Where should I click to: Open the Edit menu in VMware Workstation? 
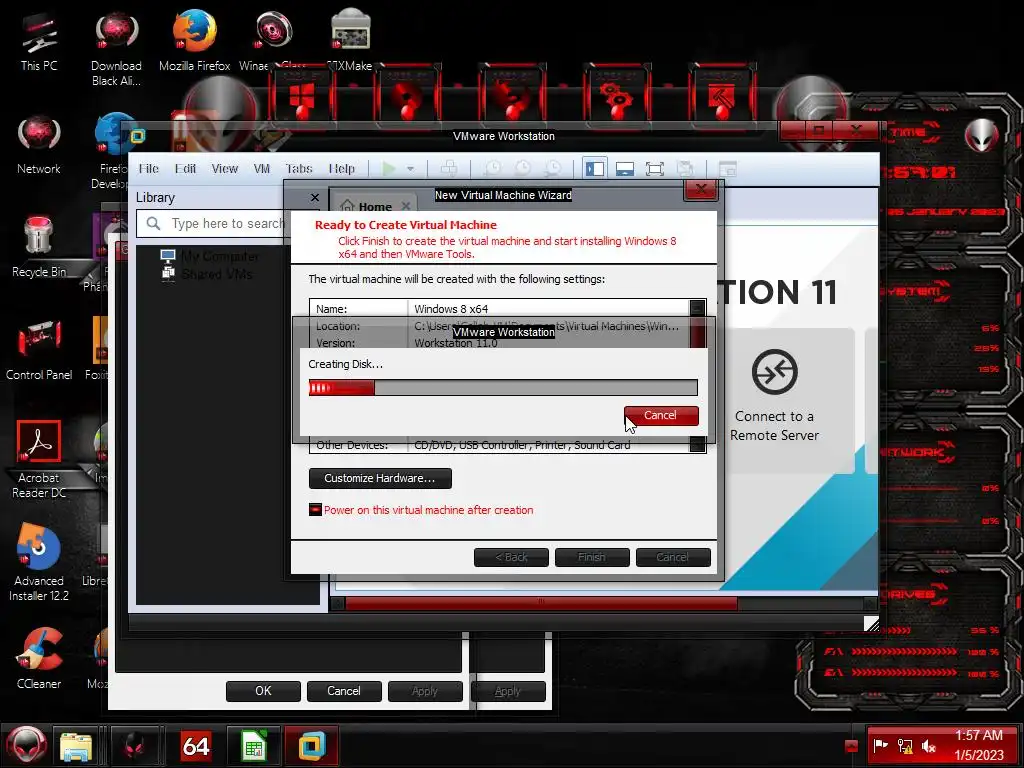click(x=185, y=168)
